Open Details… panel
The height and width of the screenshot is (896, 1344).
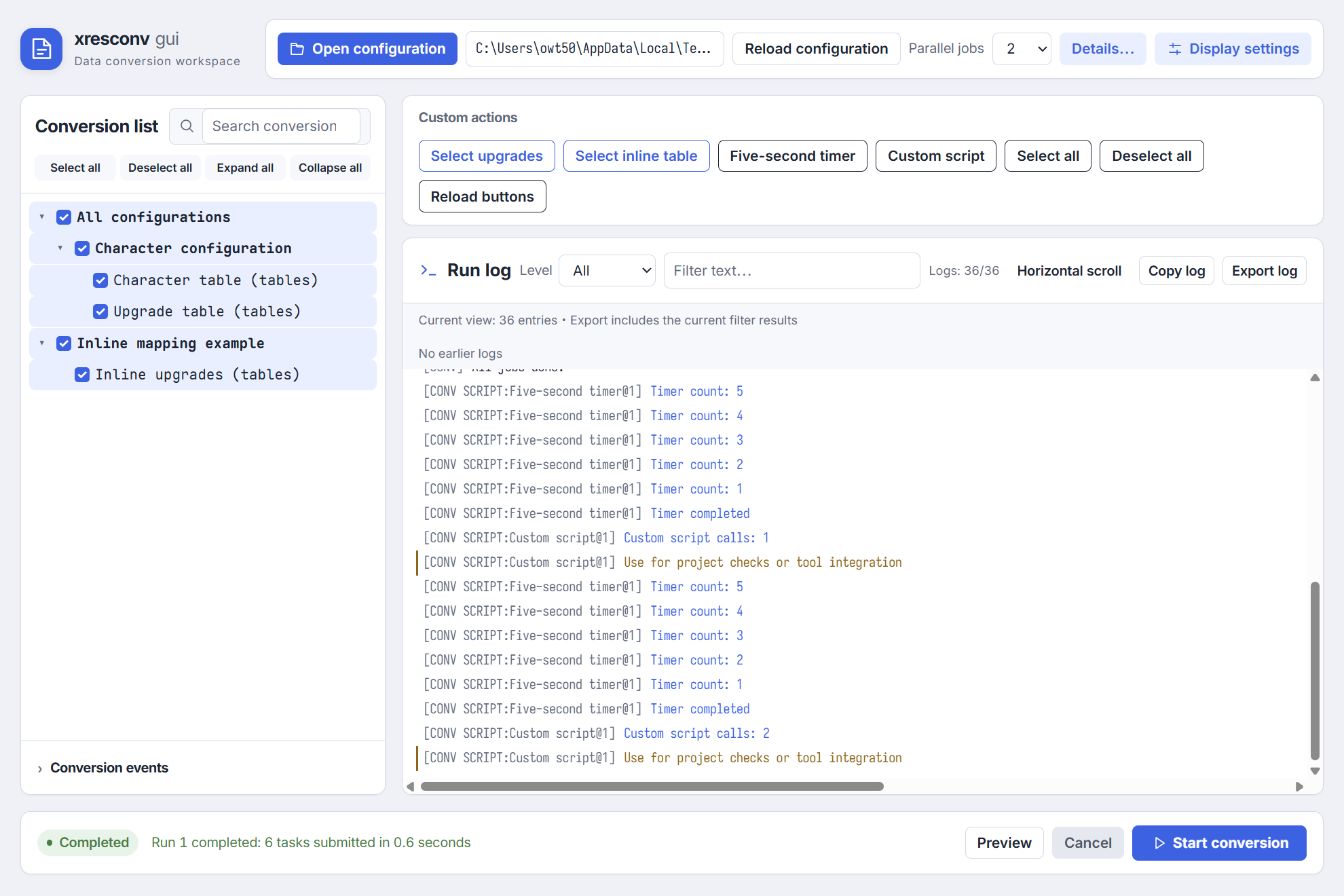click(x=1102, y=49)
